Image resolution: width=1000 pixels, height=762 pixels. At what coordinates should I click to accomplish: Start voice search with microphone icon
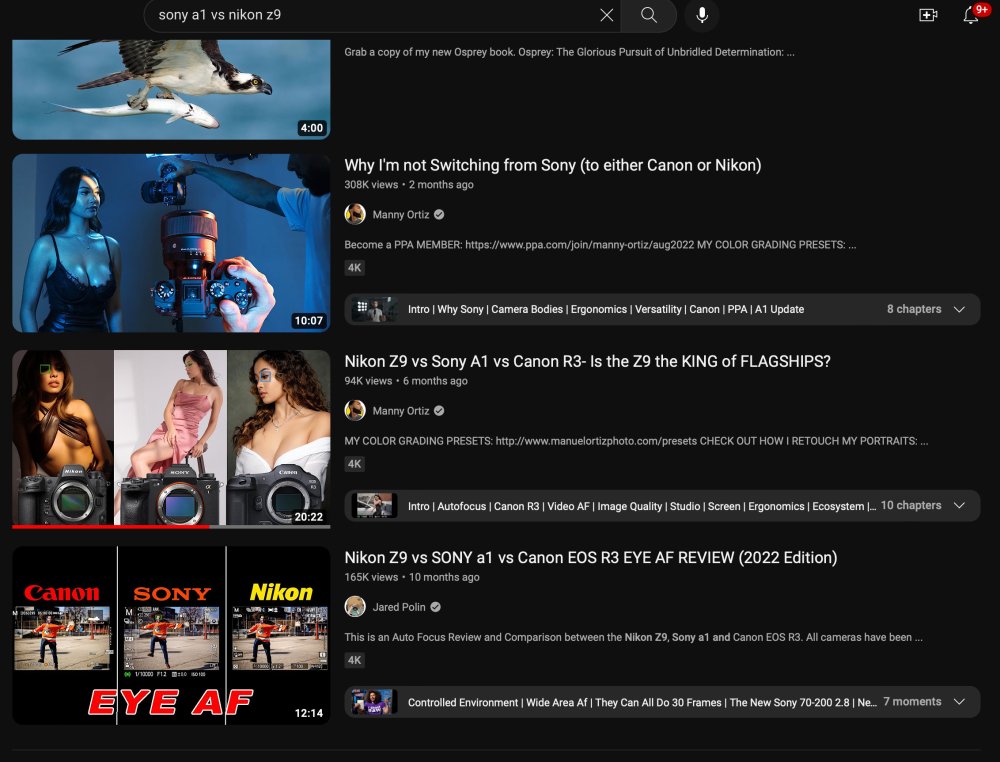(702, 15)
